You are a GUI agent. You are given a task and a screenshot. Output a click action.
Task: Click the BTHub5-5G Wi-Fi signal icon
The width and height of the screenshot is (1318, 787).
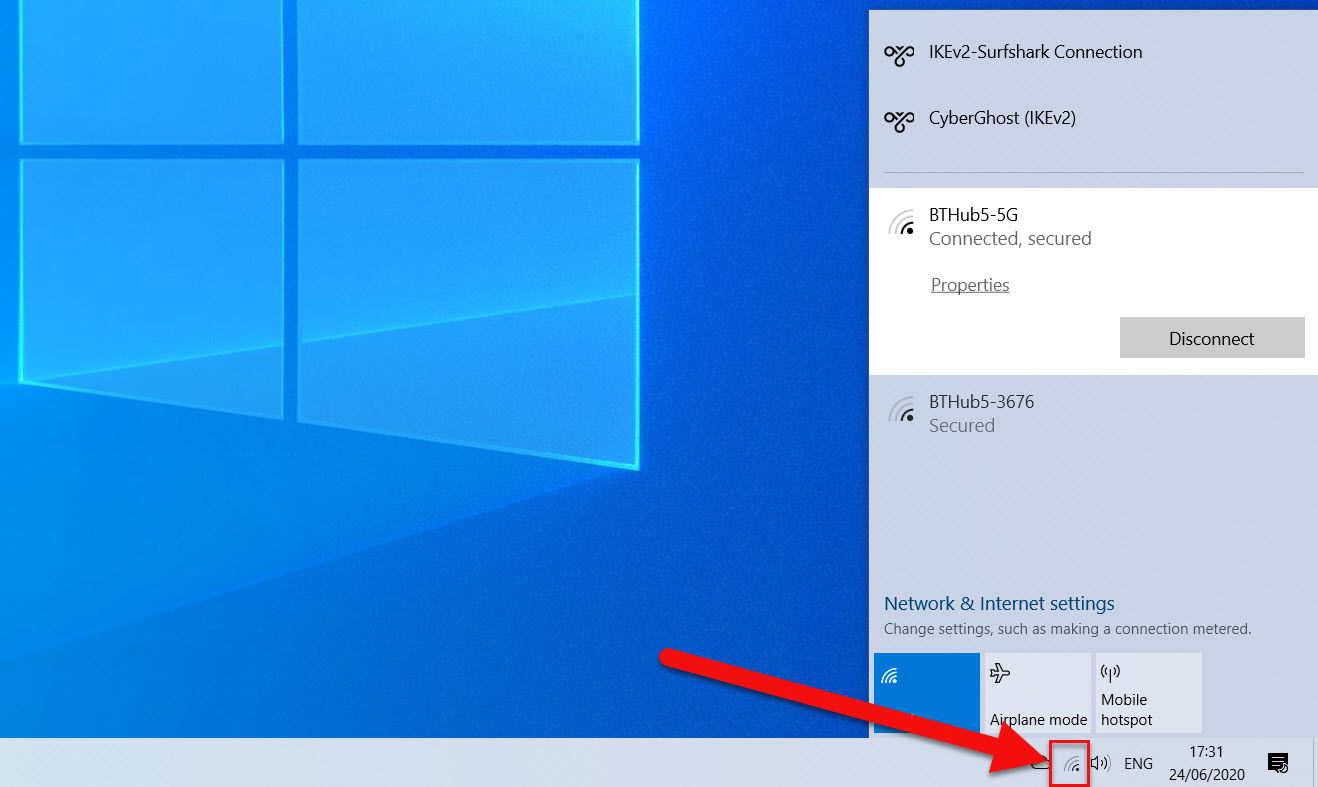point(902,222)
